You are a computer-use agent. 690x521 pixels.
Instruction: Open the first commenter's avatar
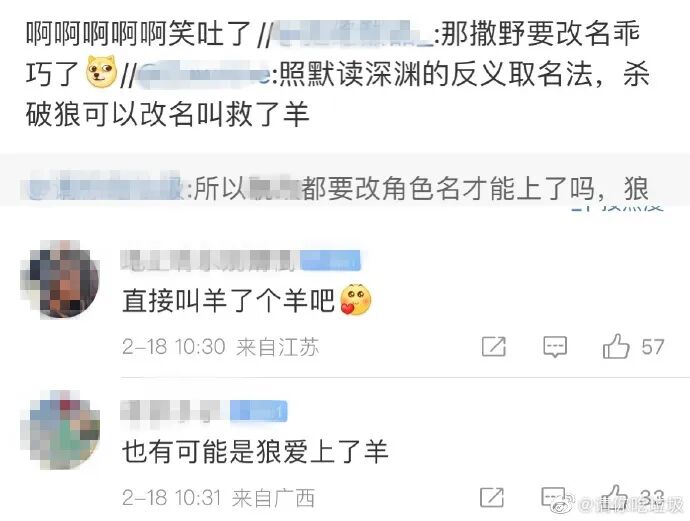[x=60, y=279]
